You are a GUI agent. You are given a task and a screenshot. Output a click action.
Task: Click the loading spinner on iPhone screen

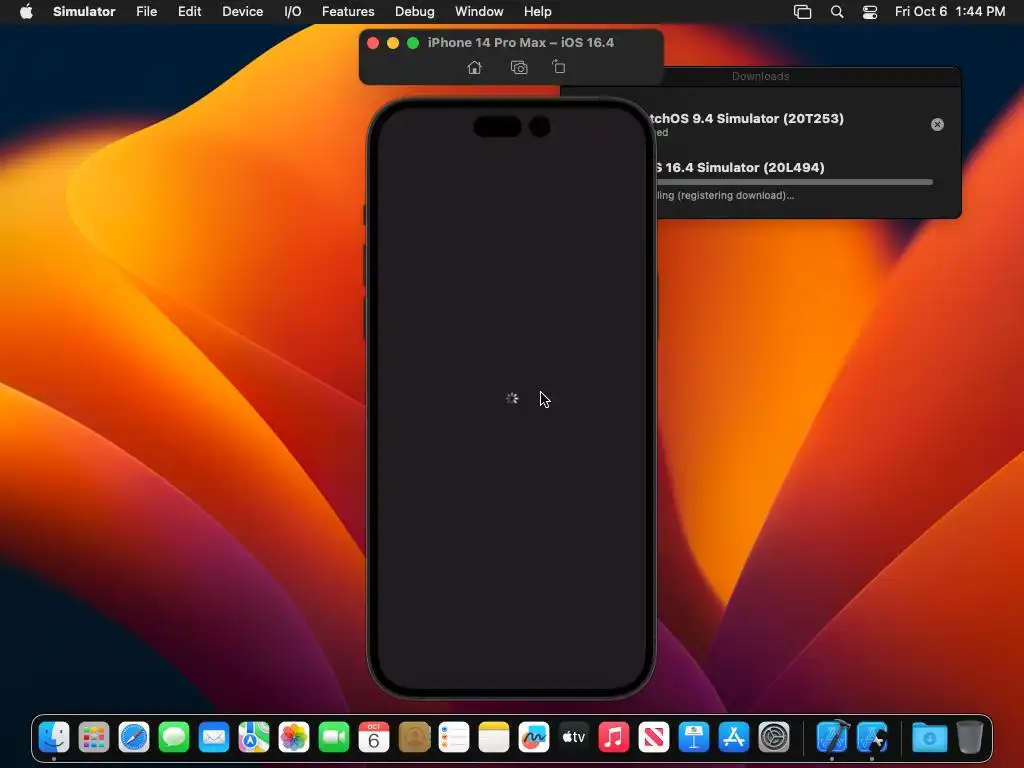pyautogui.click(x=512, y=398)
